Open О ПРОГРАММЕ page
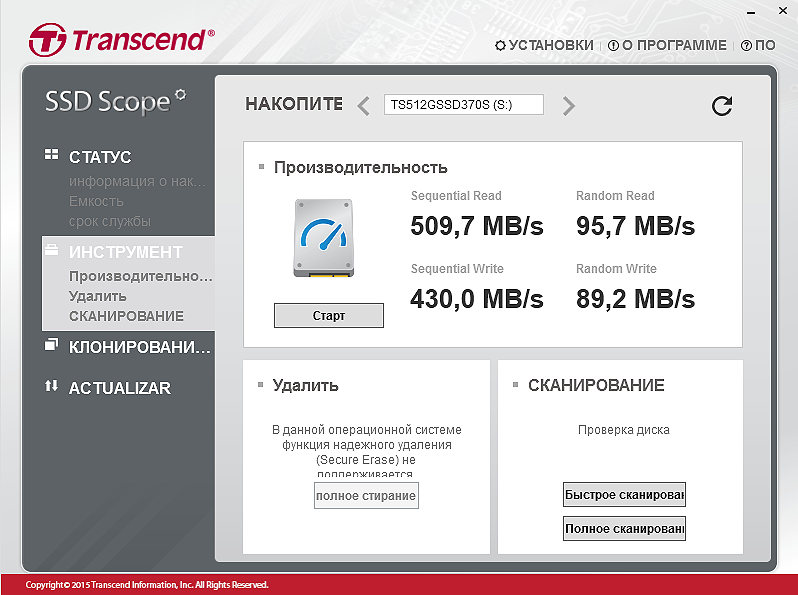The image size is (798, 595). 667,45
